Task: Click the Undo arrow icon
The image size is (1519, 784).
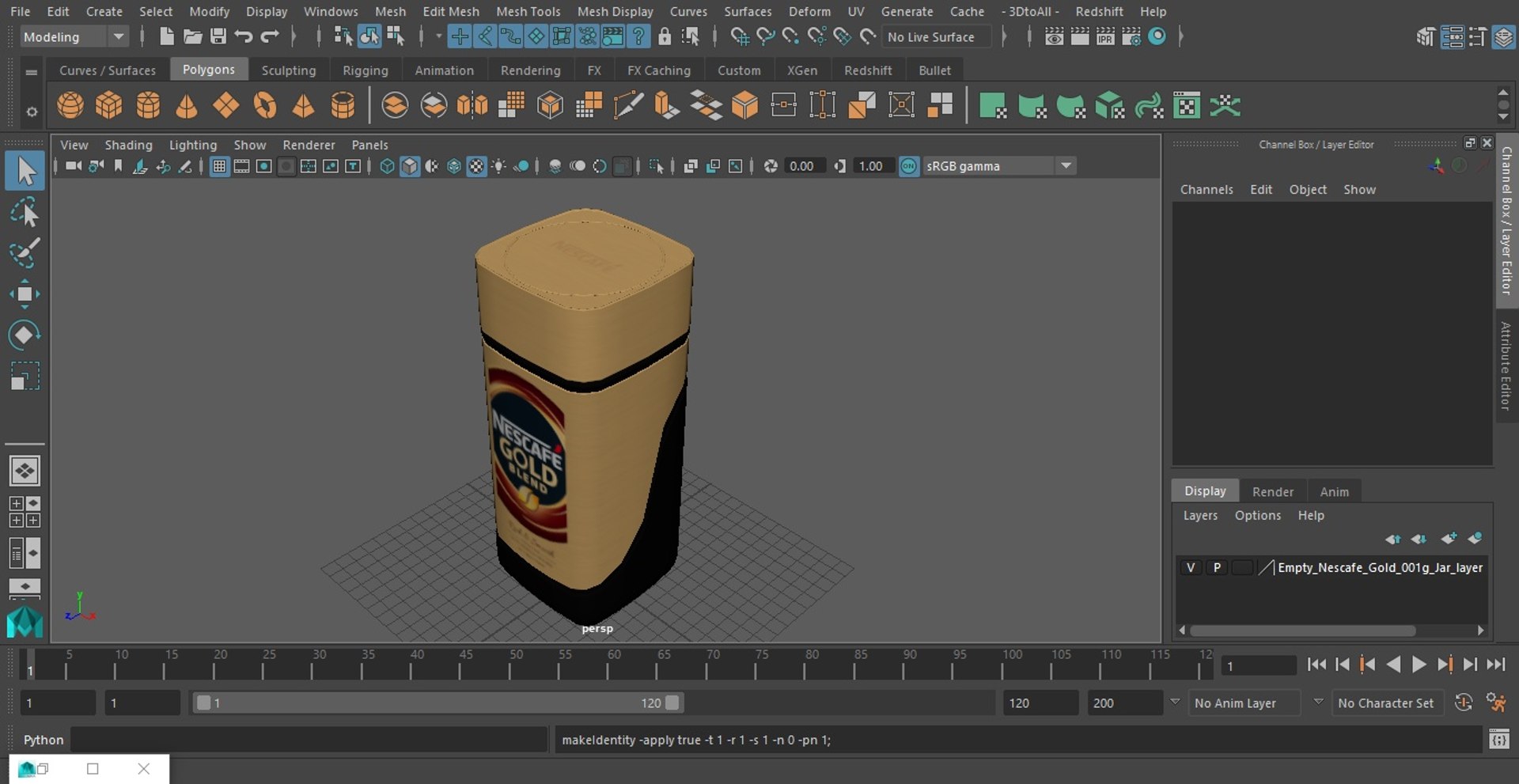Action: coord(244,36)
